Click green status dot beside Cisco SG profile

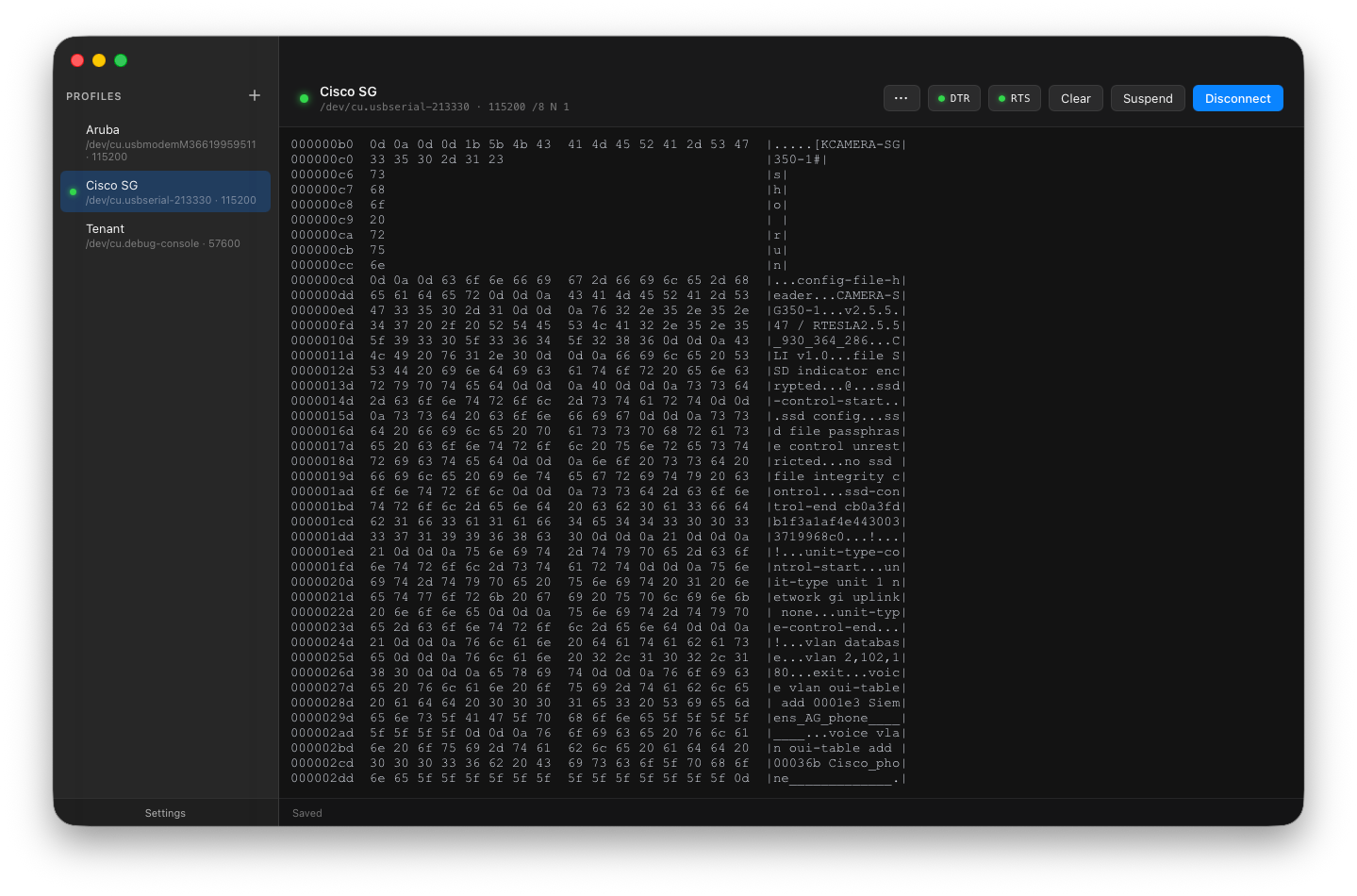pyautogui.click(x=73, y=192)
